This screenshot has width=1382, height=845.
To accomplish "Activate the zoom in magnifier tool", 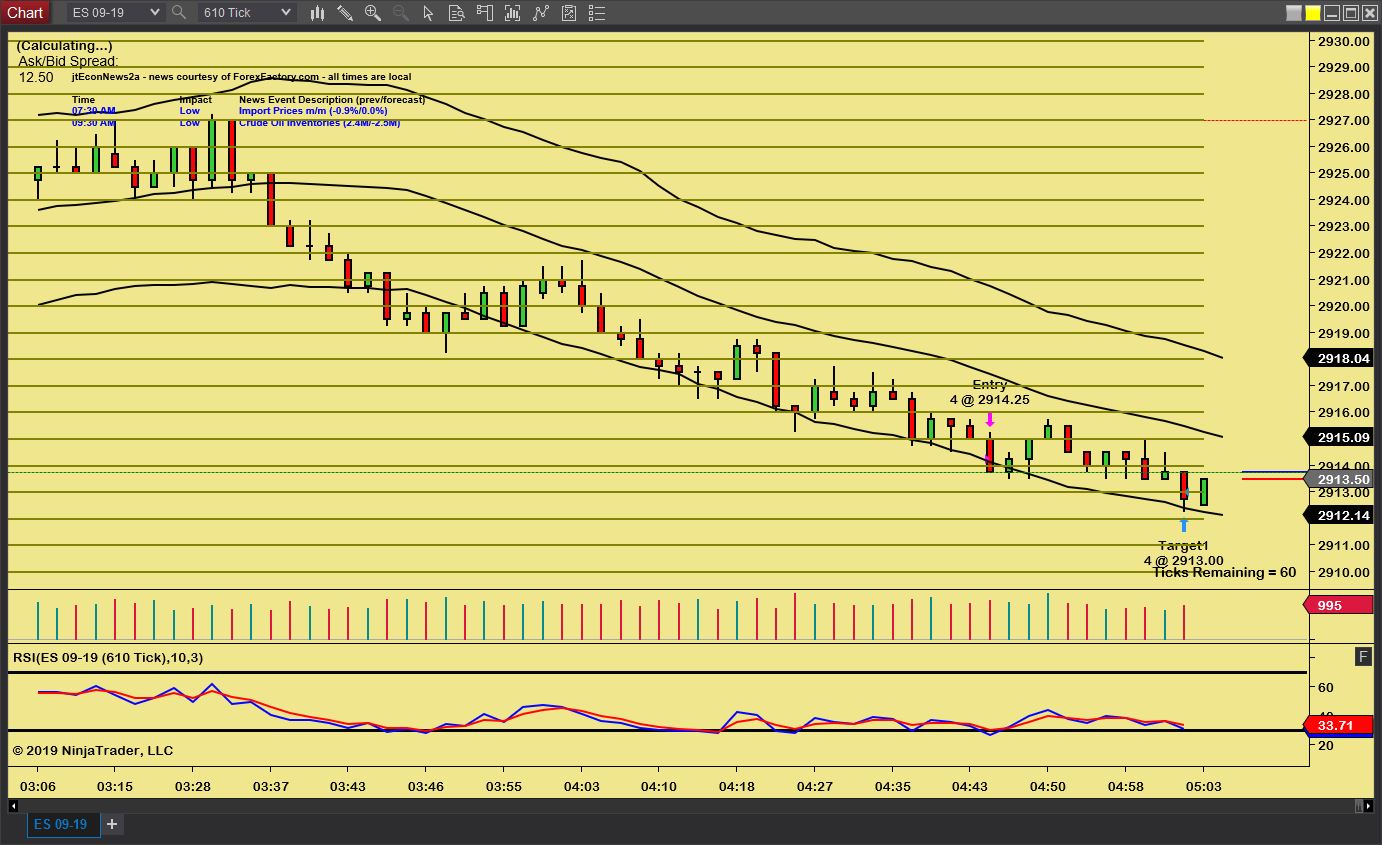I will point(373,13).
